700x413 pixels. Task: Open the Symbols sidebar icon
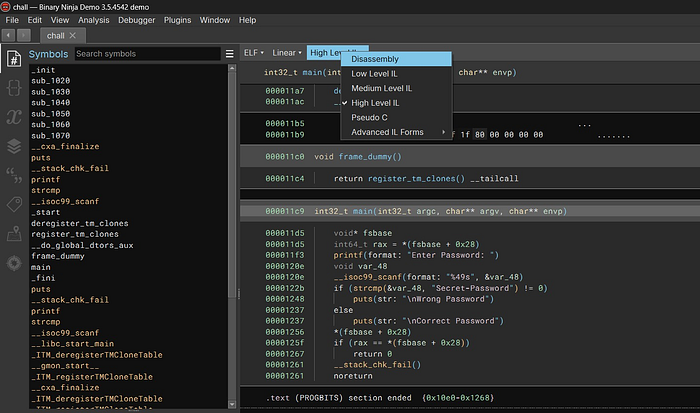[14, 58]
